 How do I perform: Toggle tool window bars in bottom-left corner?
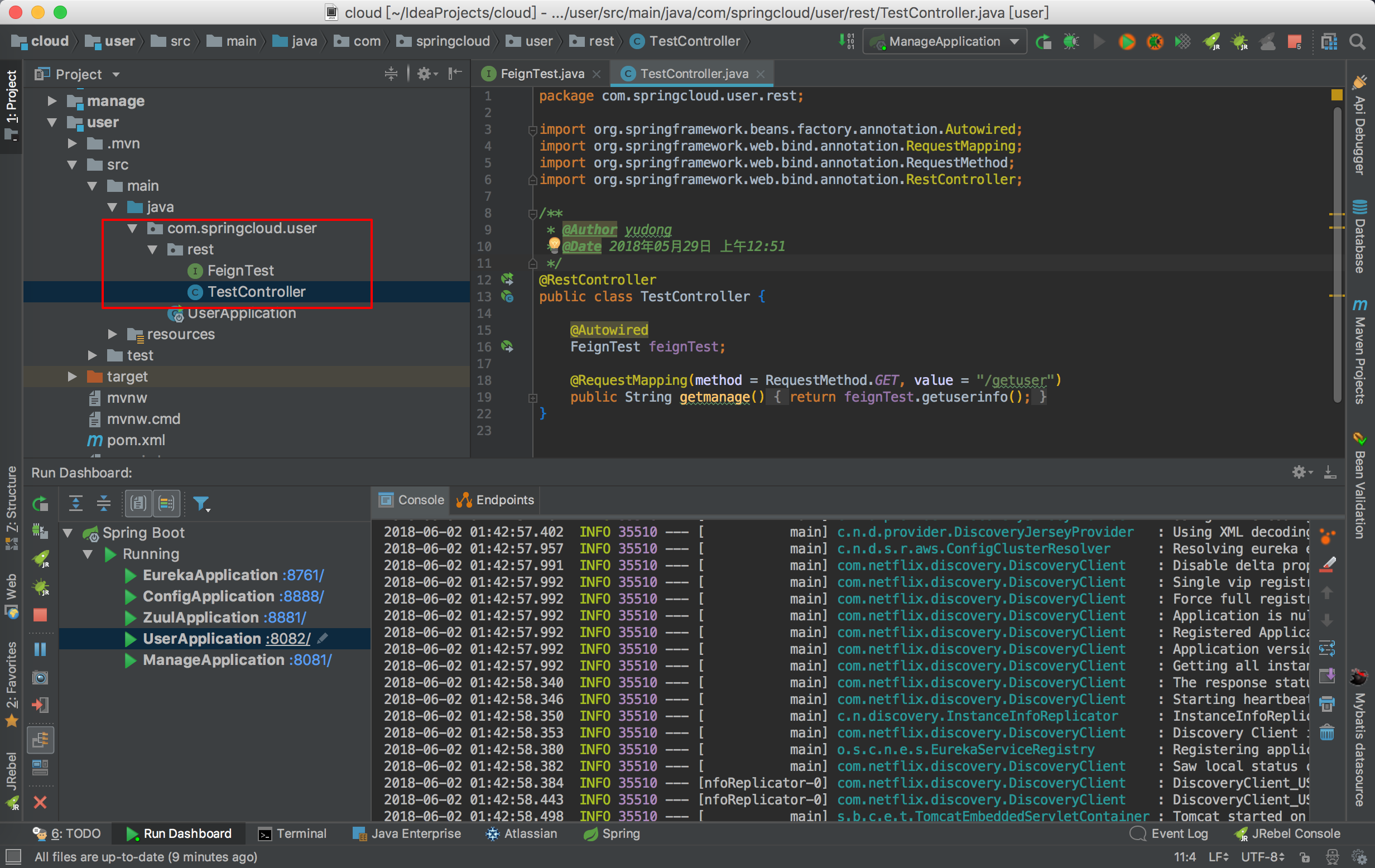(13, 857)
